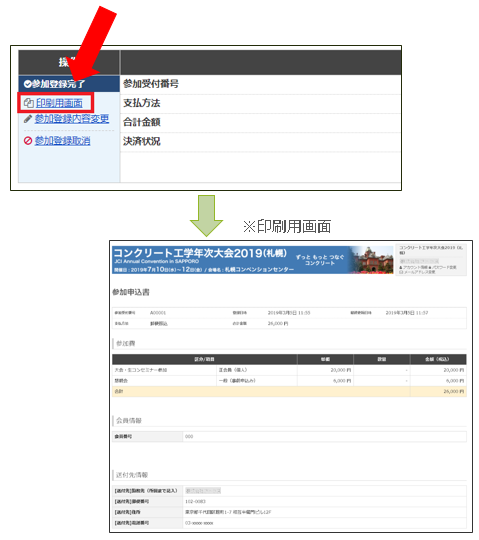Click the pencil icon for 参加登録内容変更
Viewport: 479px width, 540px height.
28,119
